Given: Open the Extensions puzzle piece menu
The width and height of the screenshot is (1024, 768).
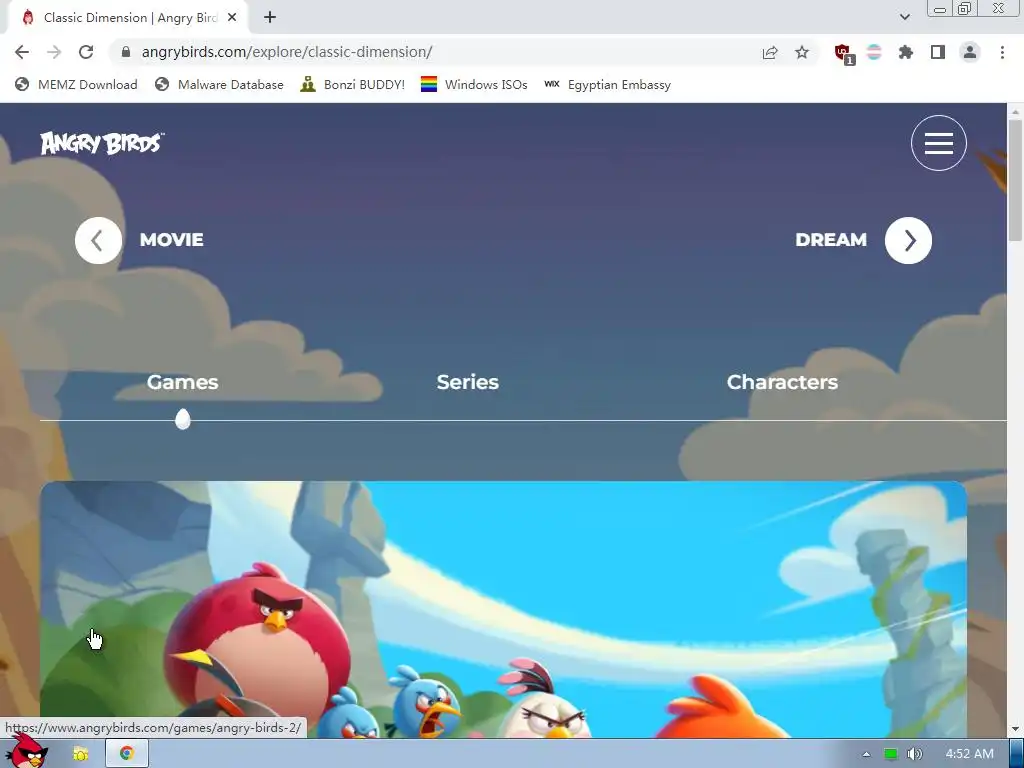Looking at the screenshot, I should click(x=906, y=52).
